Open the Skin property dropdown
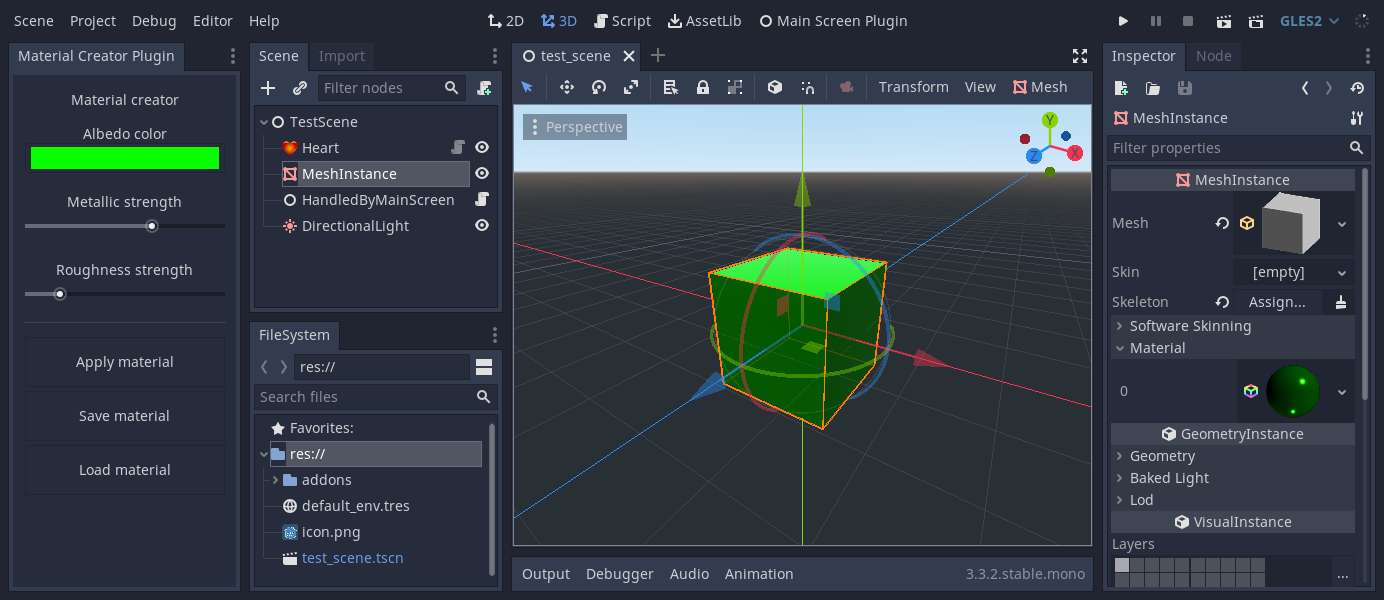 [1294, 271]
